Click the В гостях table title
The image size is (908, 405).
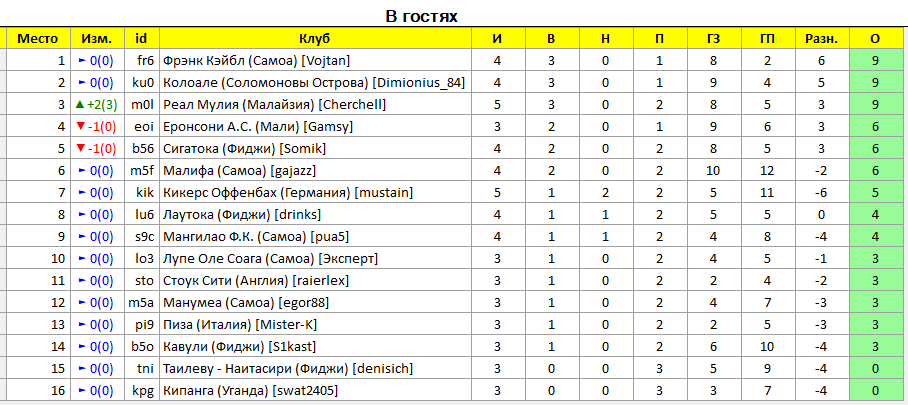(422, 16)
